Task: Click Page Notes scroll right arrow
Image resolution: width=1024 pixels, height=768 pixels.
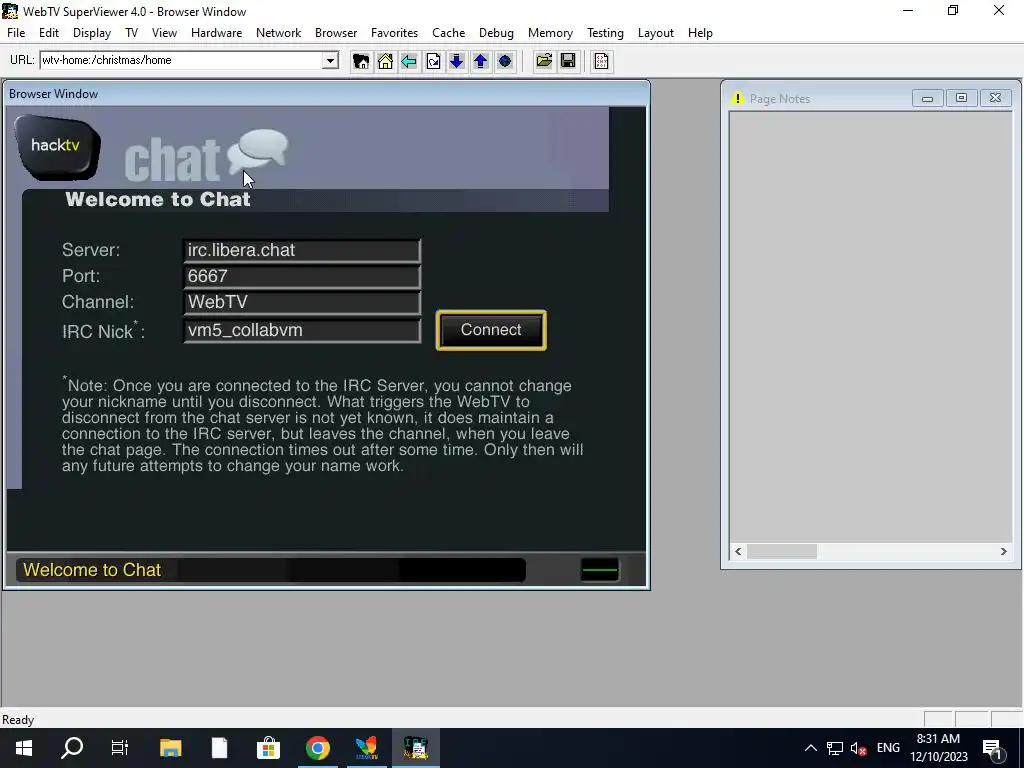Action: pos(1003,552)
